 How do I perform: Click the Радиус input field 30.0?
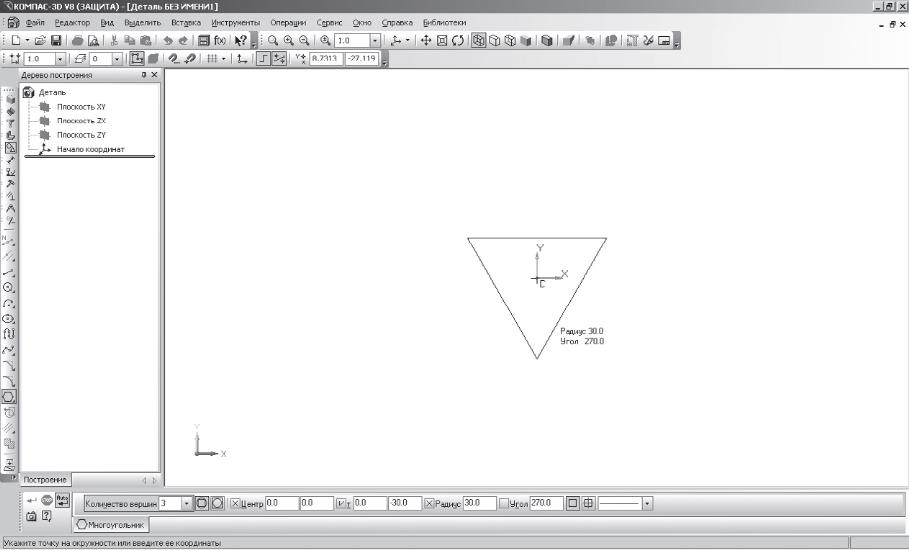coord(479,503)
